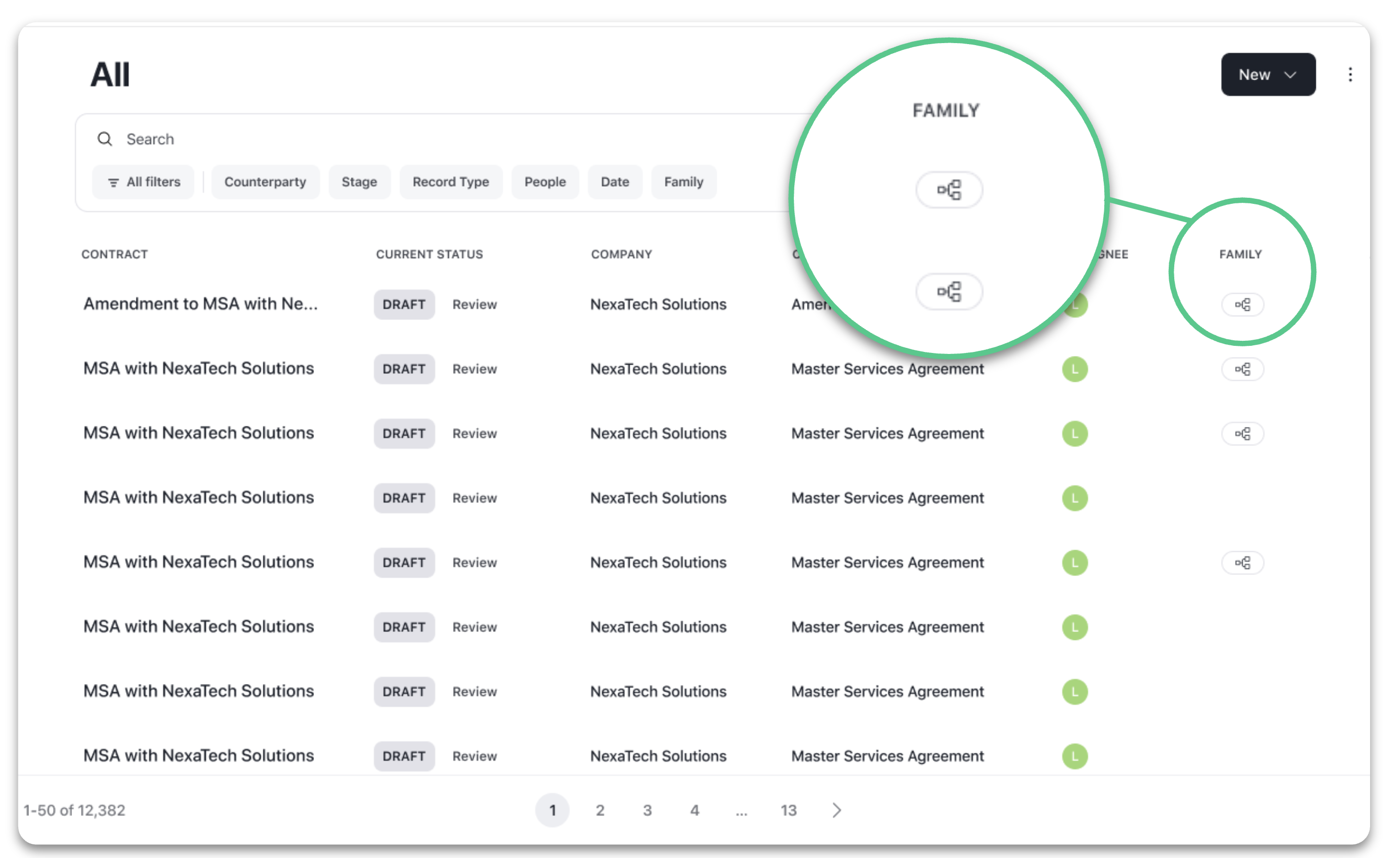Sort by the Current Status column header
The image size is (1400, 858).
coord(430,255)
